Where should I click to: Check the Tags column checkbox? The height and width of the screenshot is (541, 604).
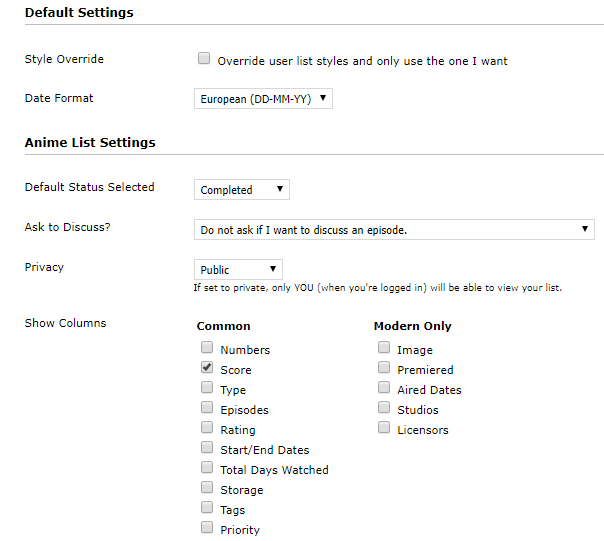click(x=207, y=508)
